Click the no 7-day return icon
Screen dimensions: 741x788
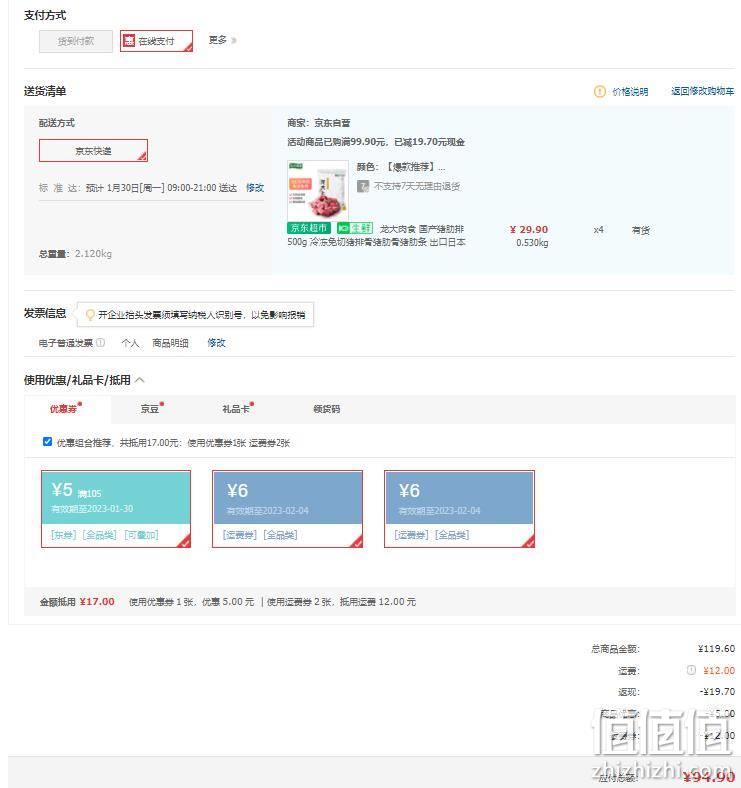(x=362, y=186)
